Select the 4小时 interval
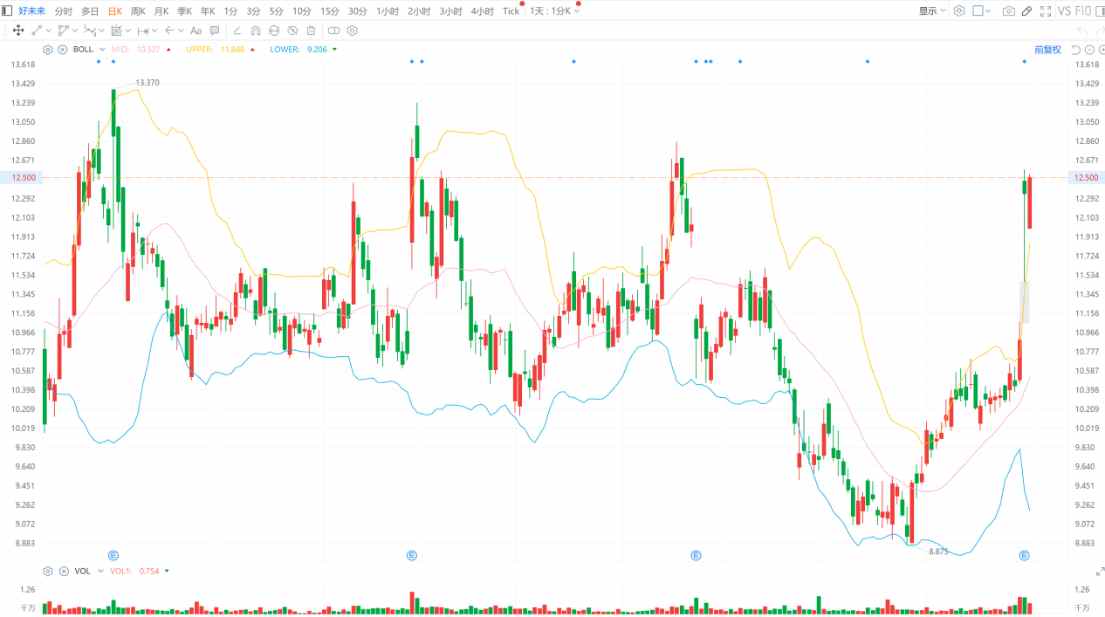This screenshot has width=1105, height=617. point(482,11)
